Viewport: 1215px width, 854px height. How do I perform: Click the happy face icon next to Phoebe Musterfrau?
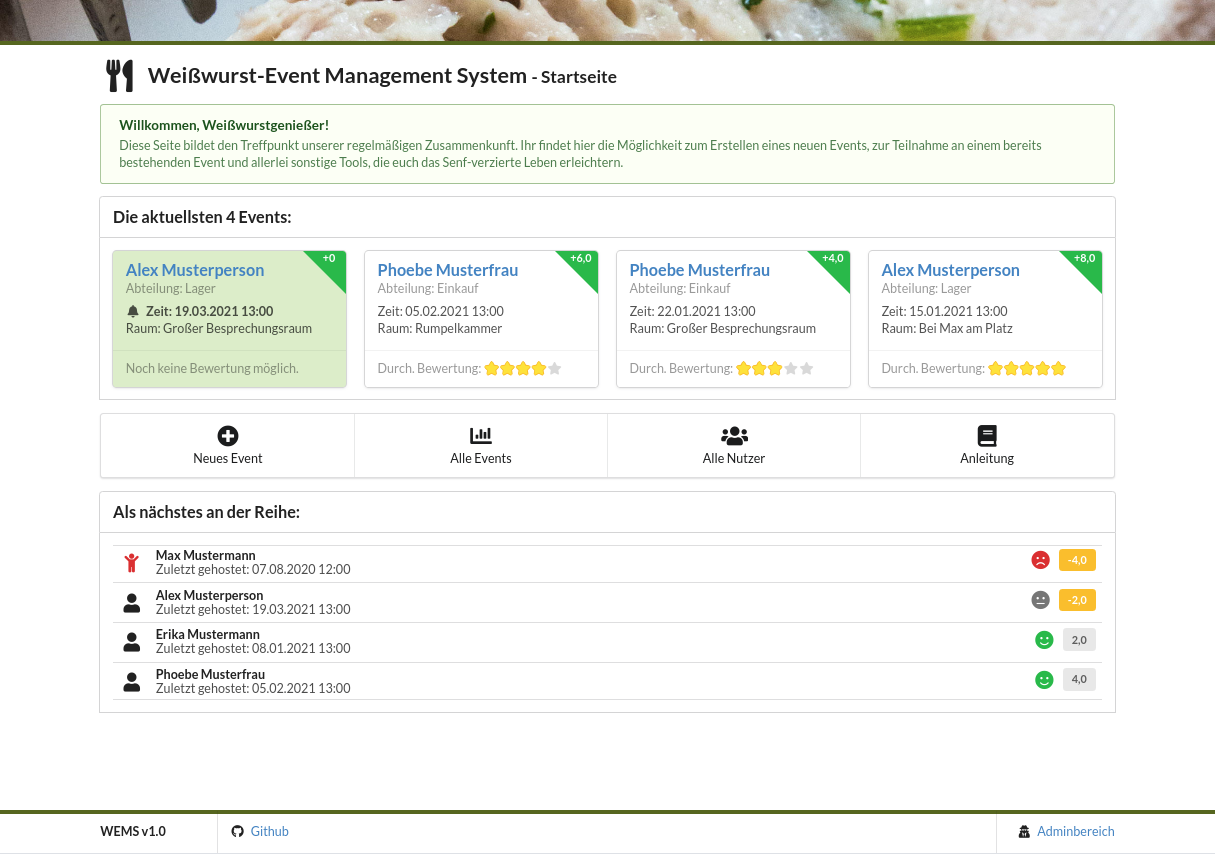[x=1044, y=679]
